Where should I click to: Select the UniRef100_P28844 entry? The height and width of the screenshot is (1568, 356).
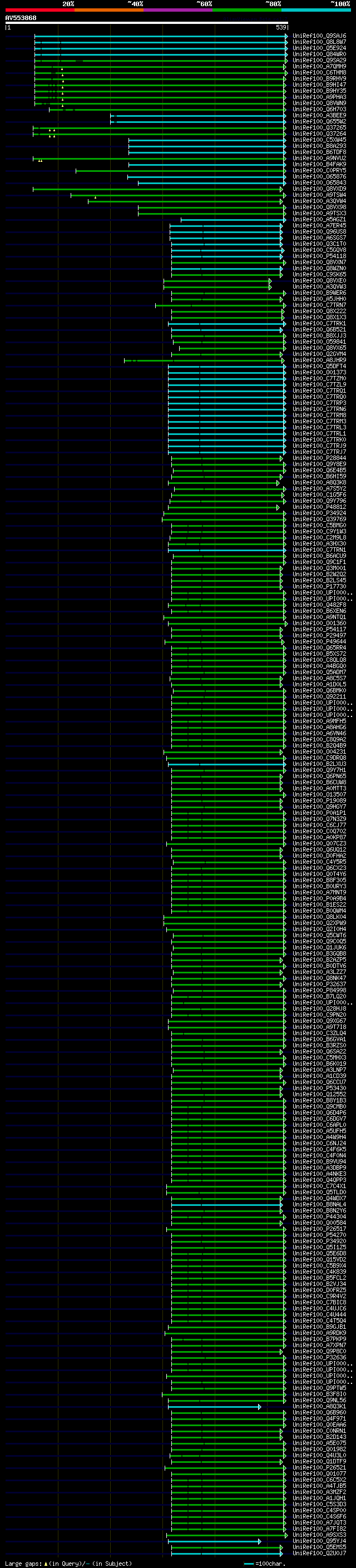pyautogui.click(x=319, y=458)
